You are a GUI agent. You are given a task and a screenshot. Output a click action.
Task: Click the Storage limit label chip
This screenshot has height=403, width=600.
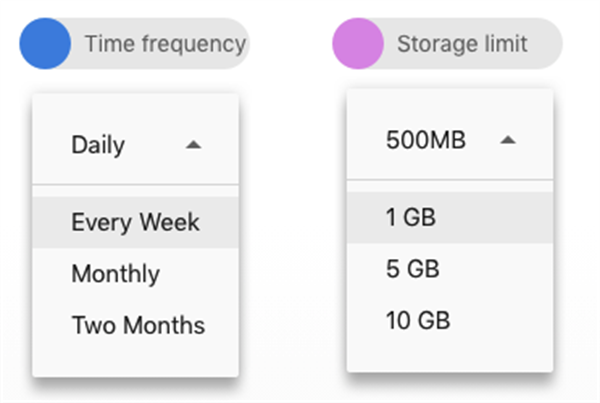point(447,43)
